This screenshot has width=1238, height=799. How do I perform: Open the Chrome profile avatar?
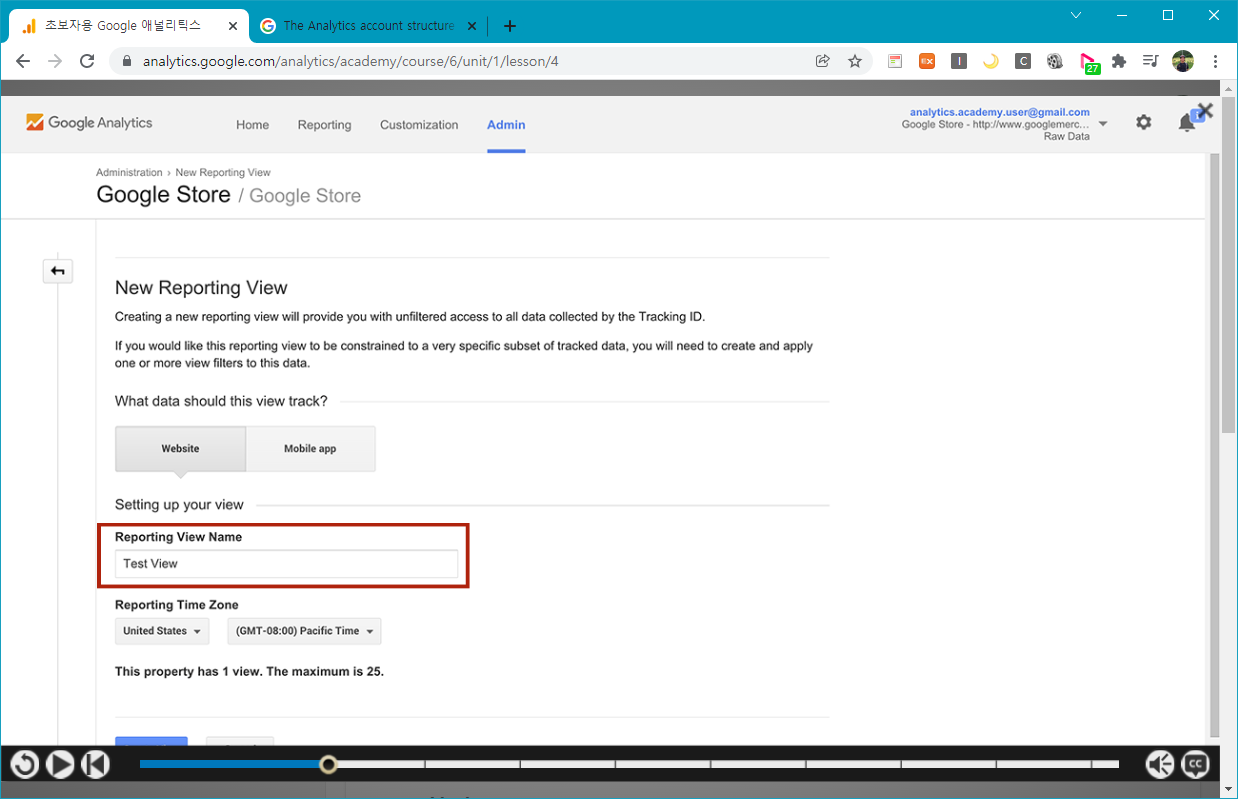[x=1183, y=61]
